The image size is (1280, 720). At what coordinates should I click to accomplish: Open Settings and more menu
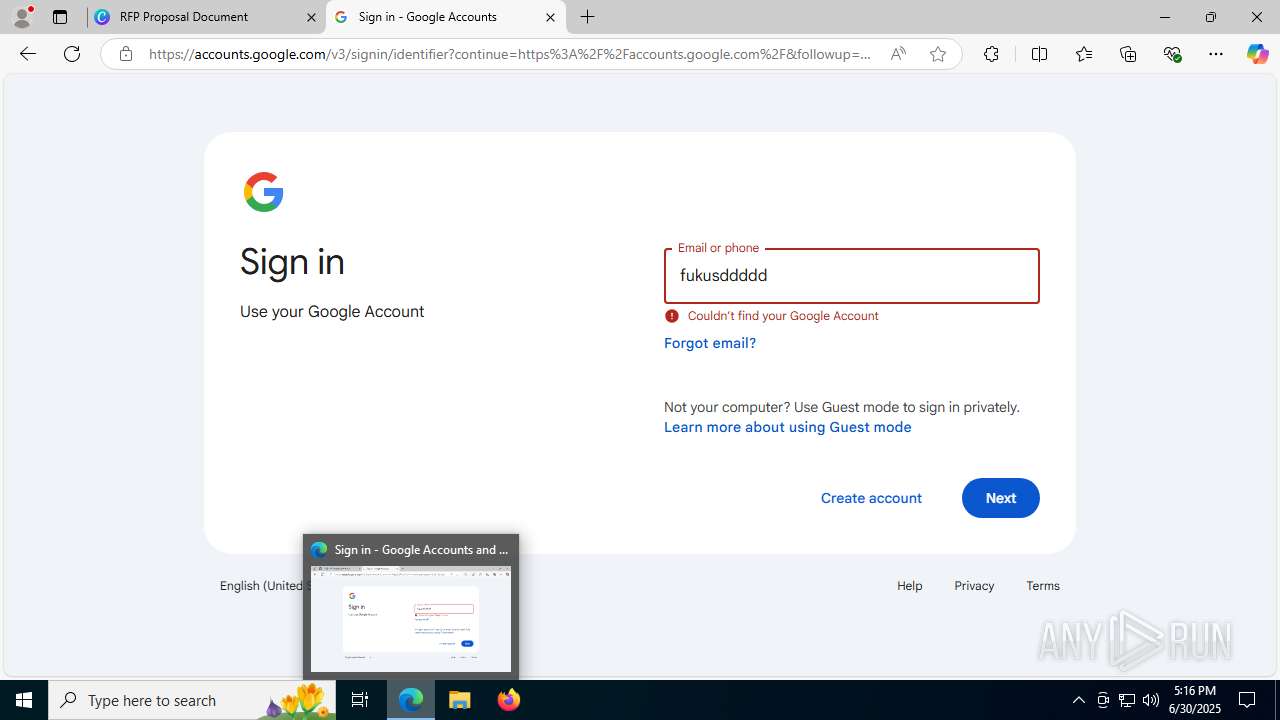1216,54
